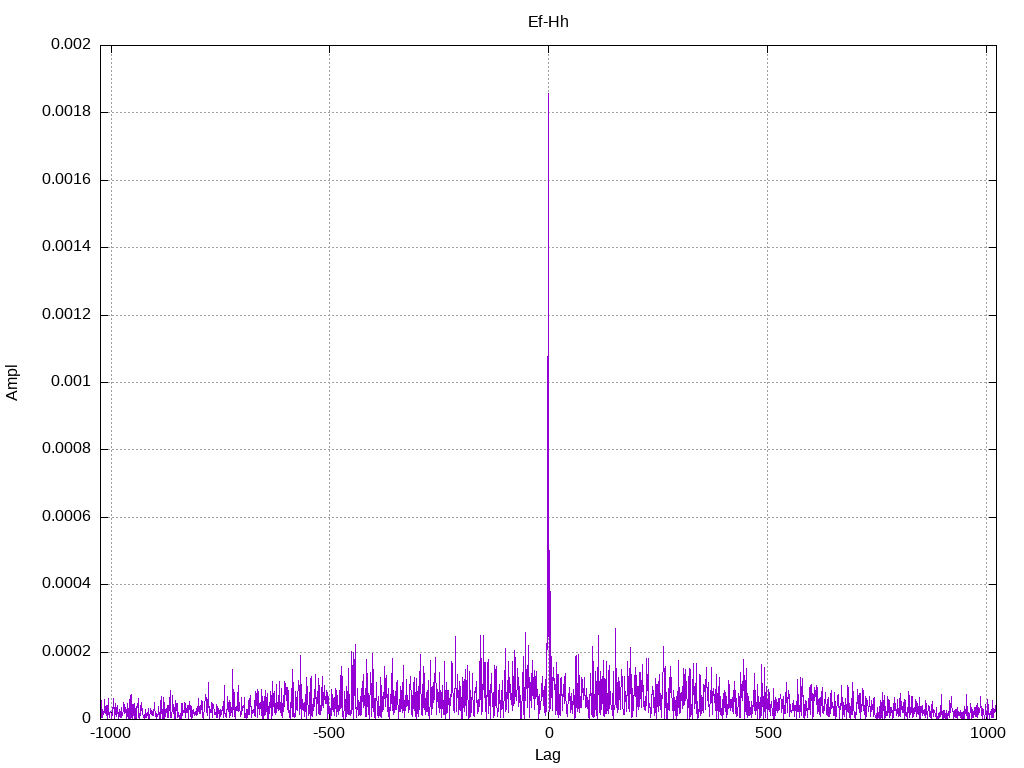Select the top of the central spike
The image size is (1024, 768).
[x=548, y=95]
